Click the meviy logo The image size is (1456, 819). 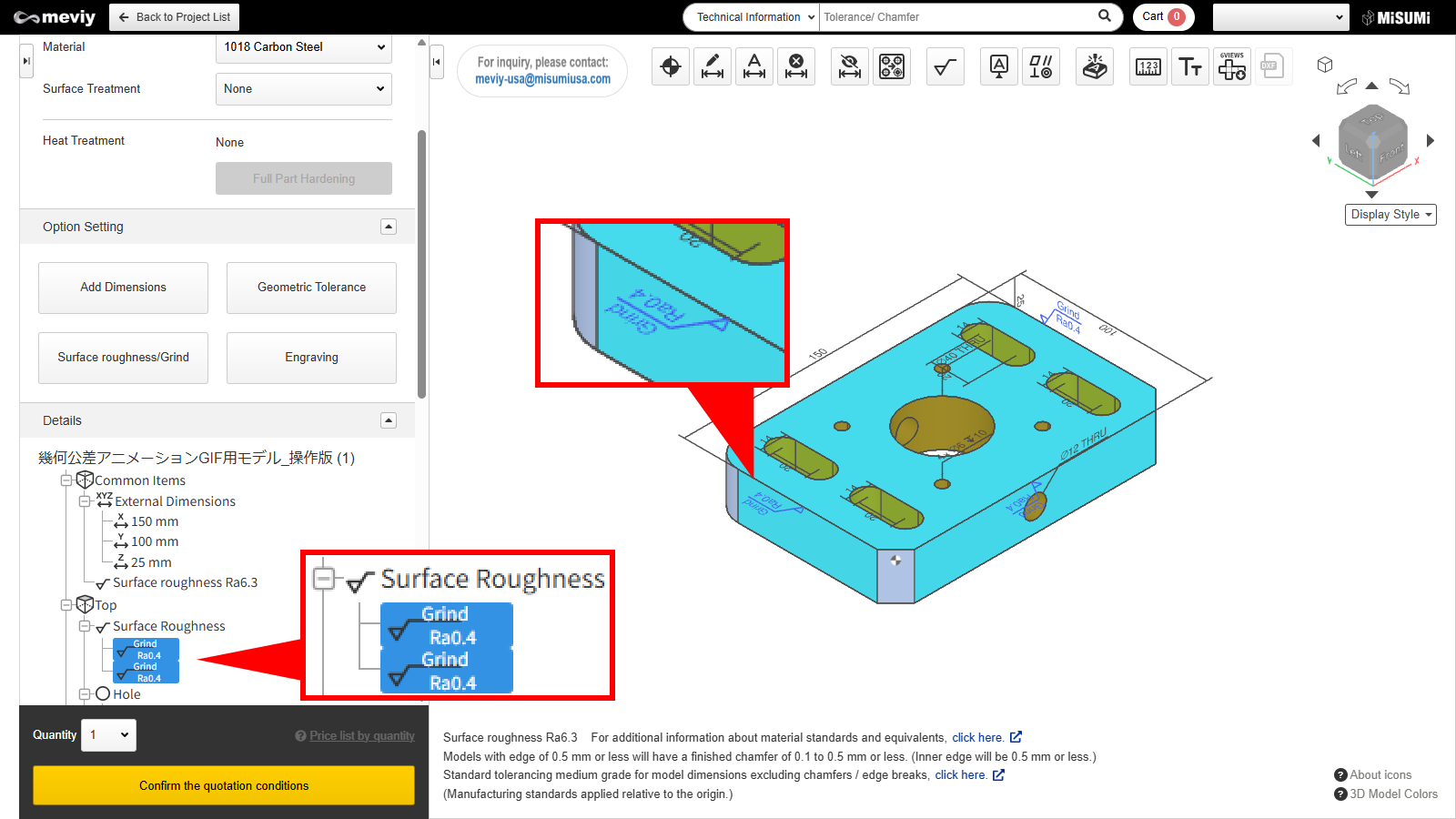click(55, 17)
